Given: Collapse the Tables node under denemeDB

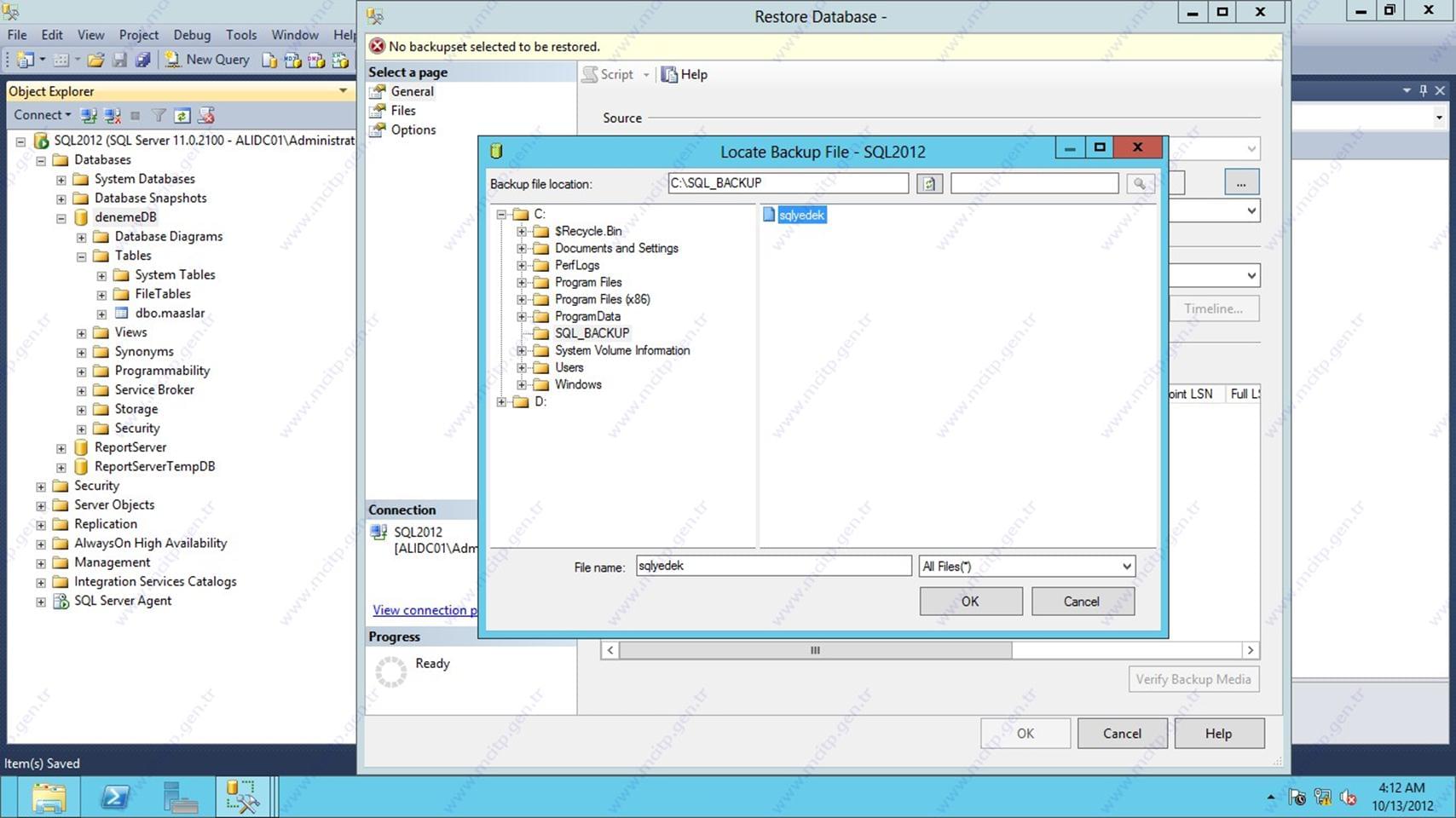Looking at the screenshot, I should [x=82, y=256].
